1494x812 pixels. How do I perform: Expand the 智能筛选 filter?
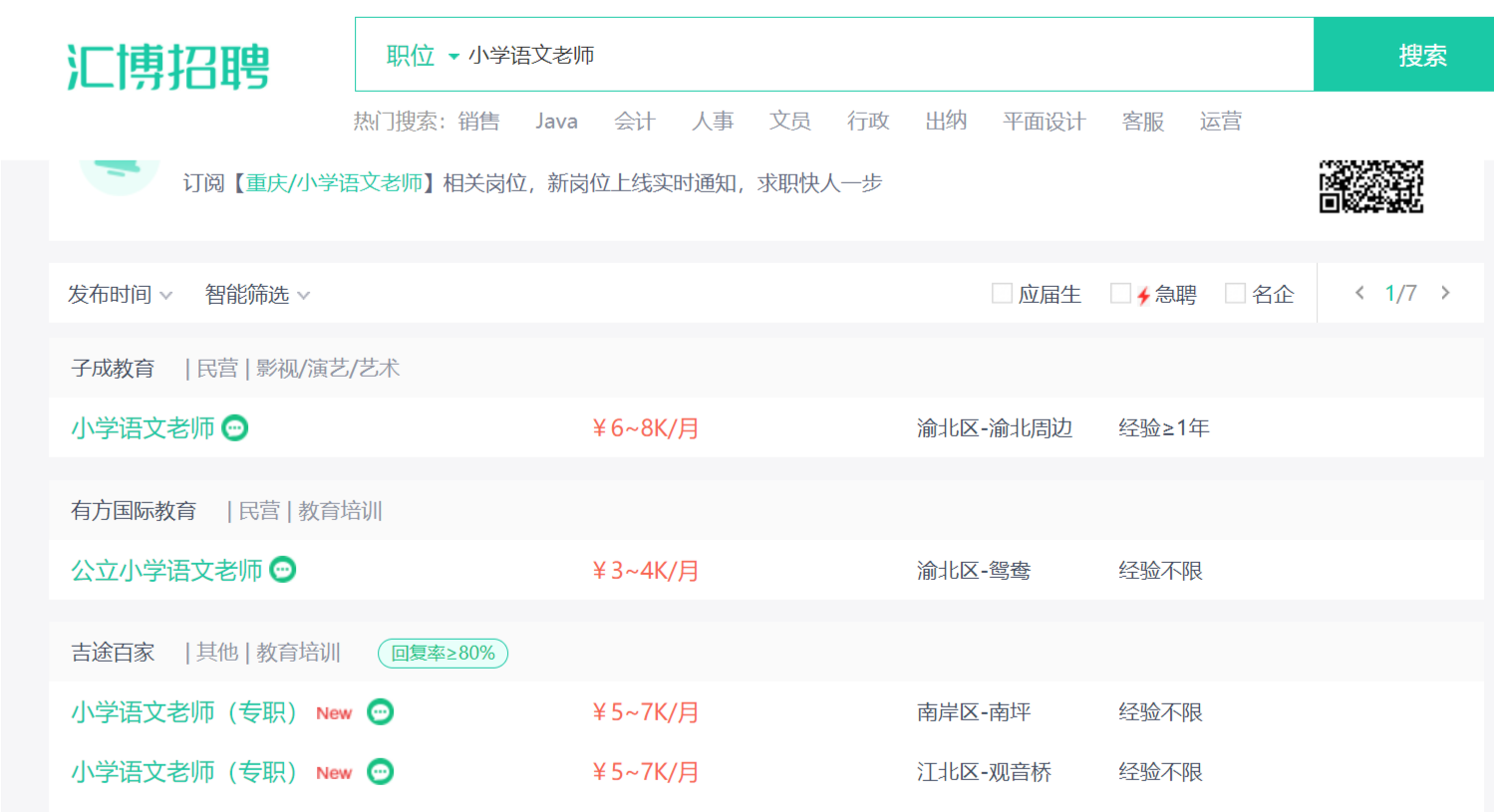pos(257,295)
